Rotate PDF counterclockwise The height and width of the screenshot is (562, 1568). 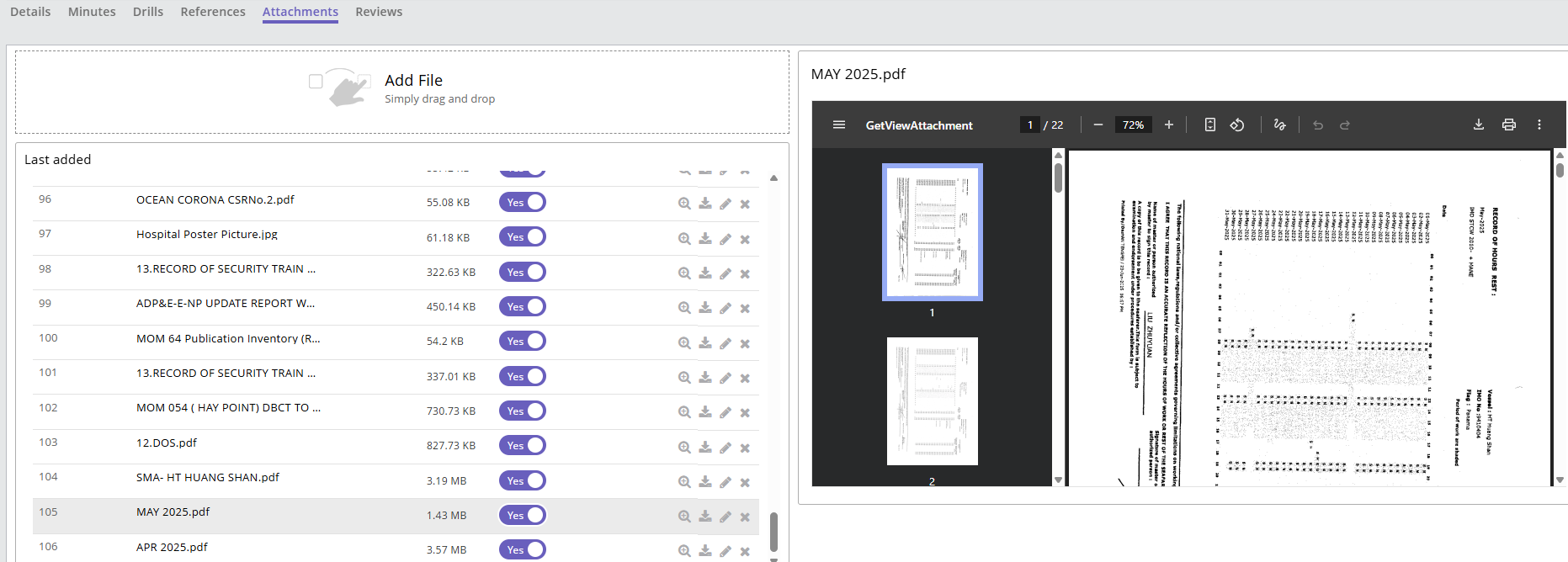[x=1237, y=125]
